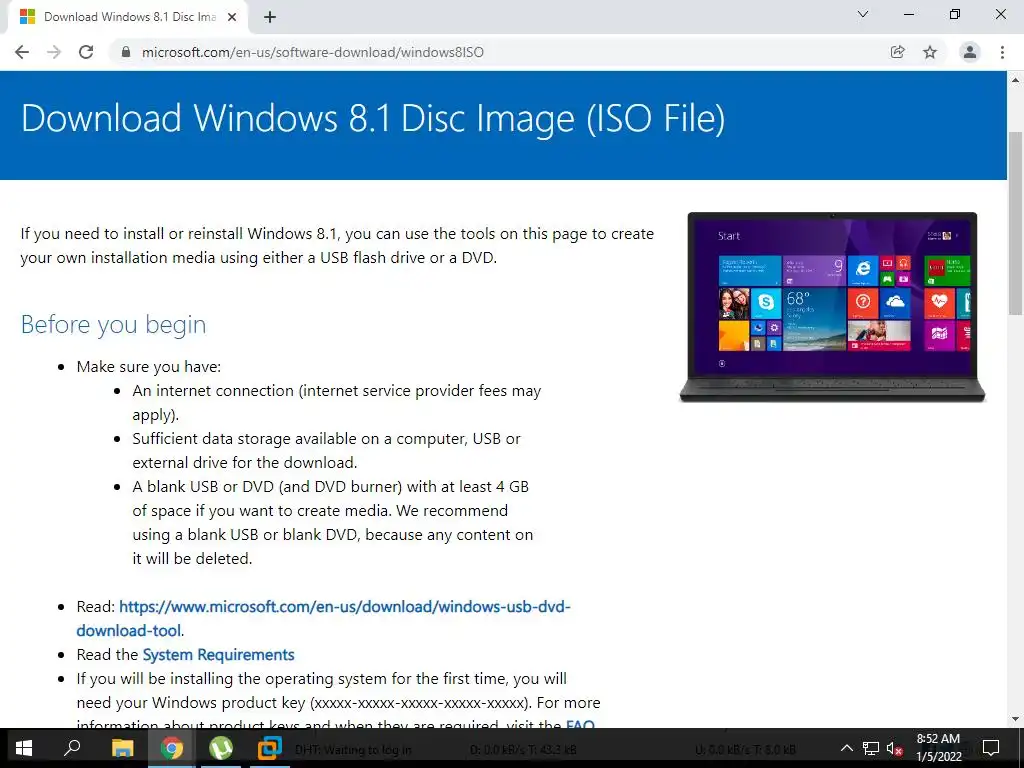This screenshot has height=768, width=1024.
Task: Open the clock showing 8:52 AM
Action: (938, 748)
